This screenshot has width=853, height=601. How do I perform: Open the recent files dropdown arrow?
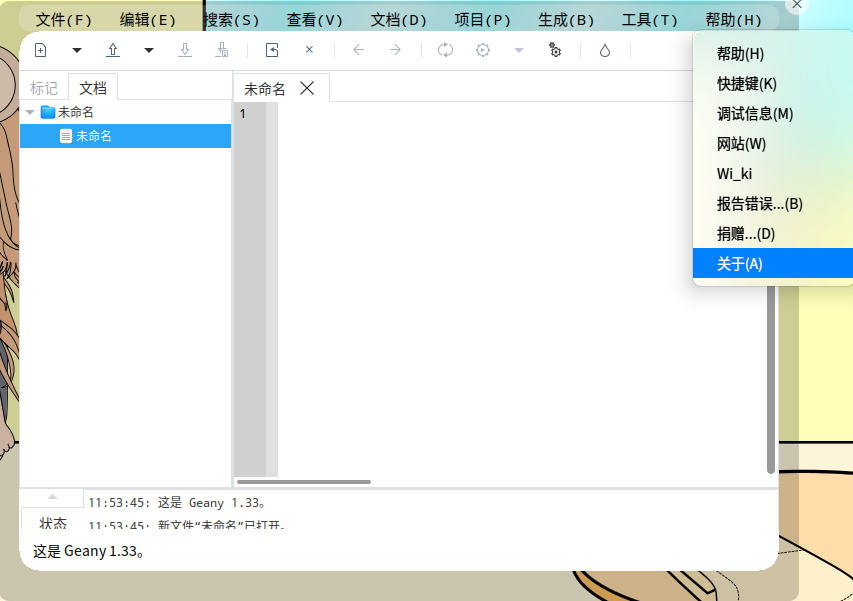pyautogui.click(x=149, y=51)
